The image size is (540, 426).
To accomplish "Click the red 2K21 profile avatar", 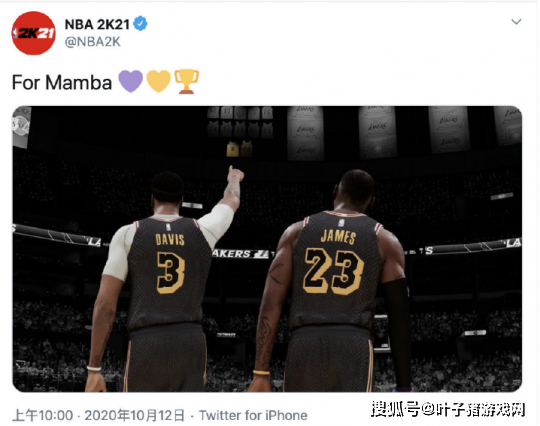I will click(33, 33).
